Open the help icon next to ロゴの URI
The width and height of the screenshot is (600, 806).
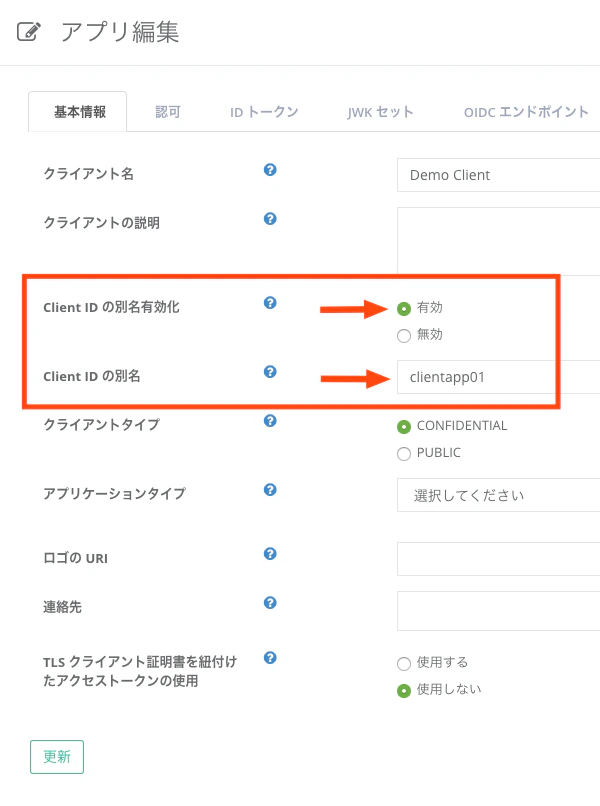tap(269, 552)
